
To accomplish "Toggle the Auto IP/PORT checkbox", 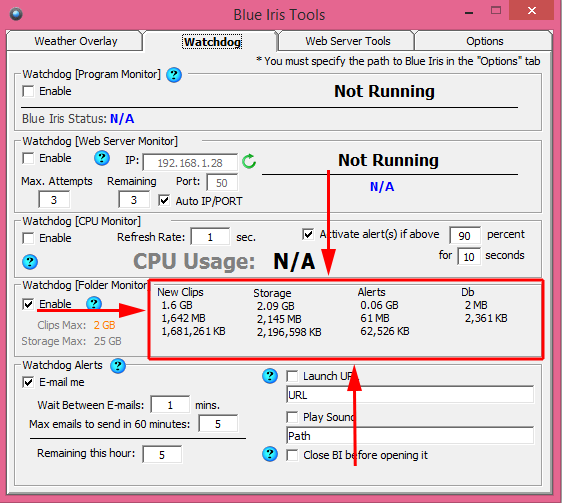I will [x=164, y=200].
